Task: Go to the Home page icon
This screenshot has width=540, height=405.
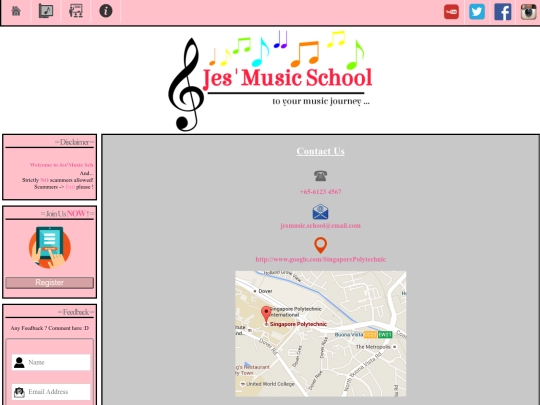Action: pyautogui.click(x=16, y=11)
